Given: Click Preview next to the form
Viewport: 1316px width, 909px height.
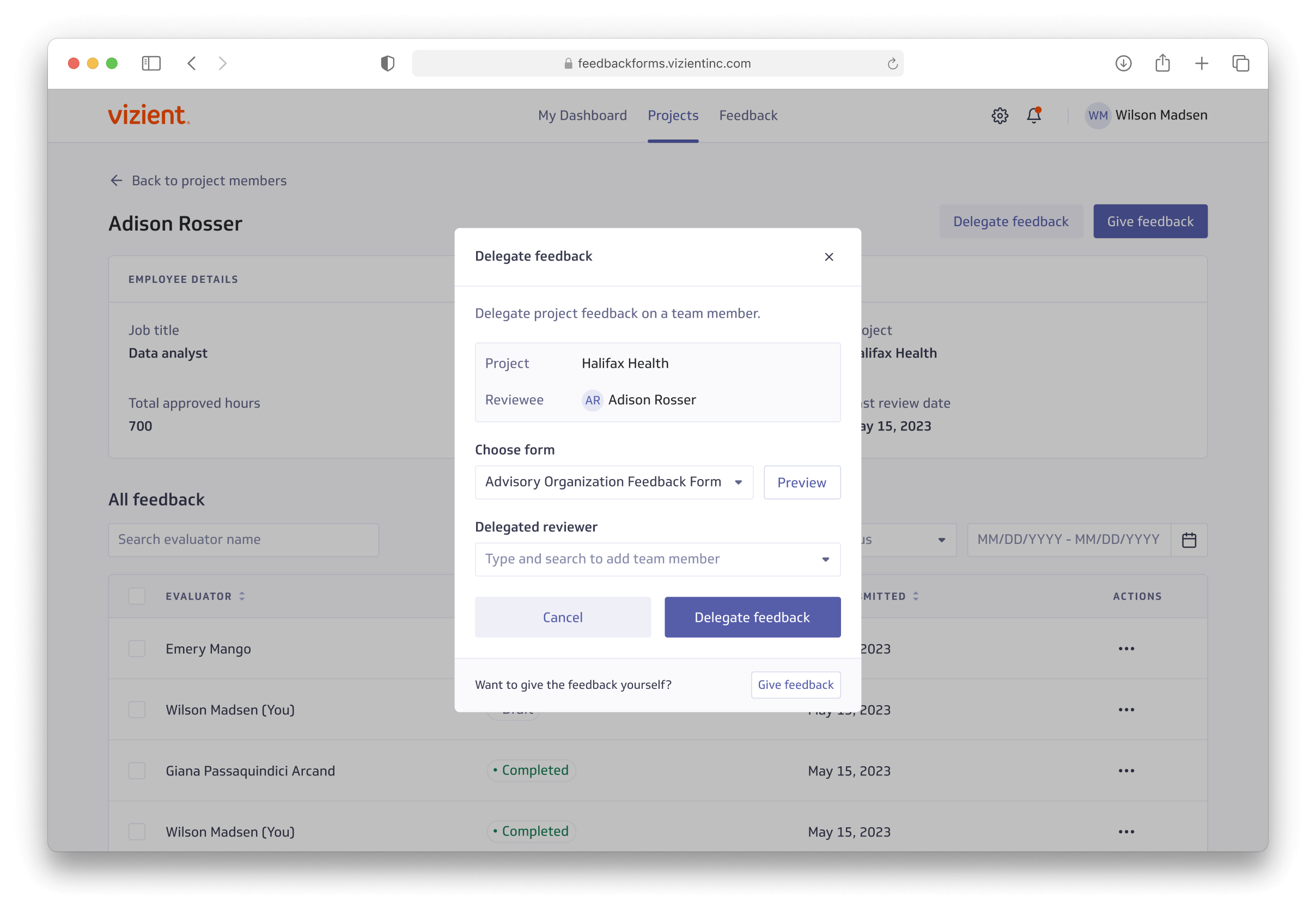Looking at the screenshot, I should [x=801, y=482].
